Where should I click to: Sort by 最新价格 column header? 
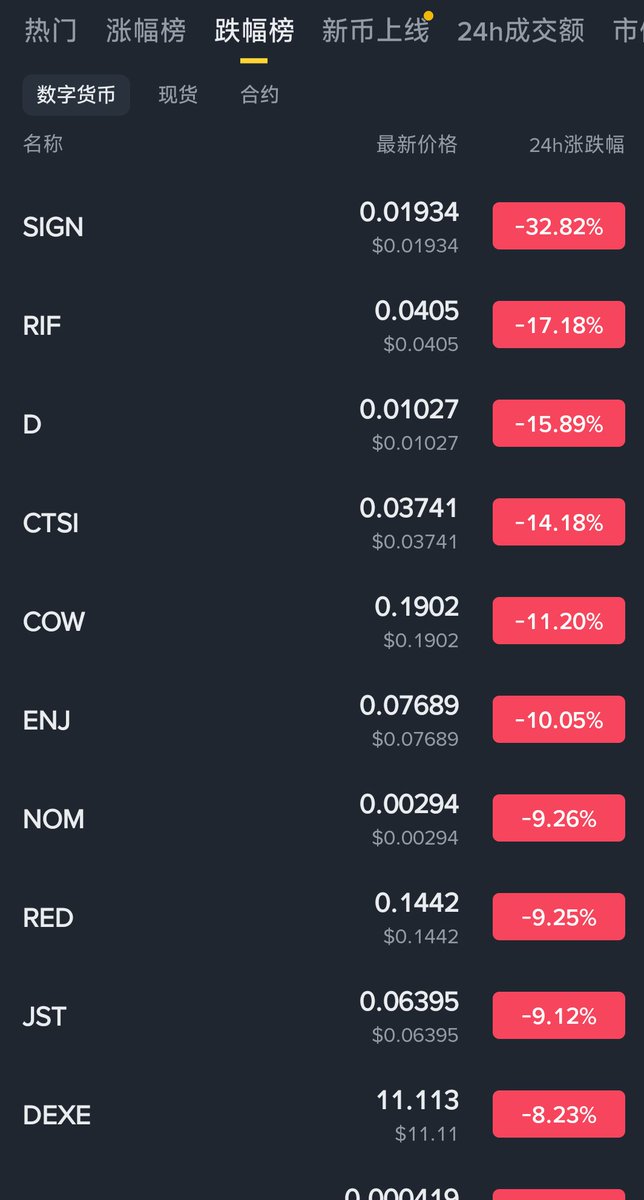(x=416, y=144)
